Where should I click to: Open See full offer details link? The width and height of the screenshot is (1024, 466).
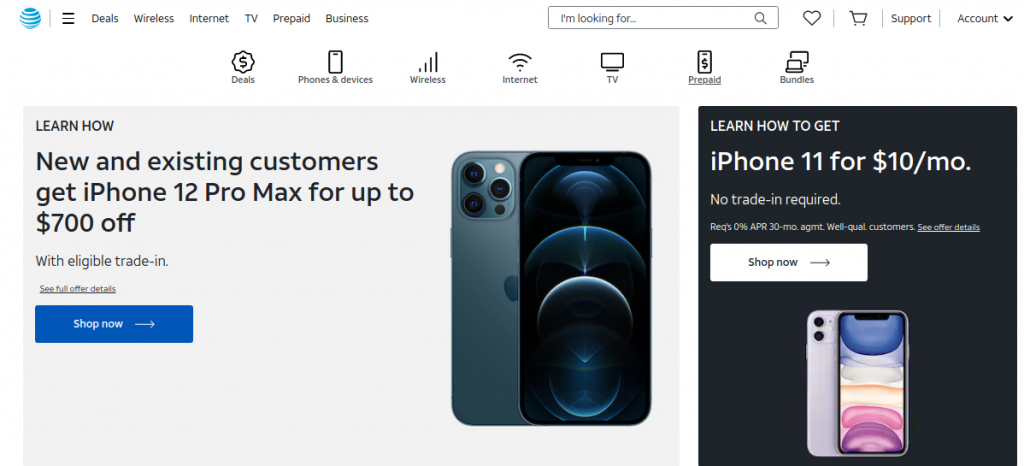pyautogui.click(x=78, y=288)
